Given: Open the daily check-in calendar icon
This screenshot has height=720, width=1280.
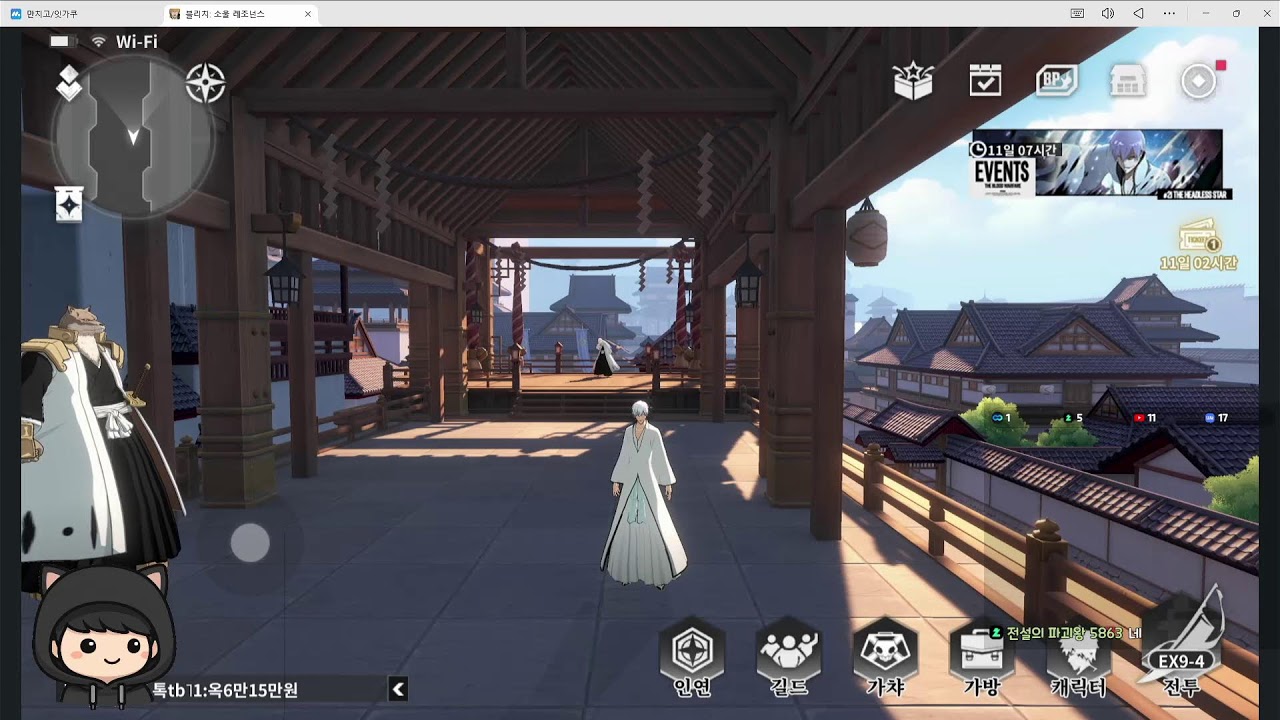Looking at the screenshot, I should click(x=985, y=81).
